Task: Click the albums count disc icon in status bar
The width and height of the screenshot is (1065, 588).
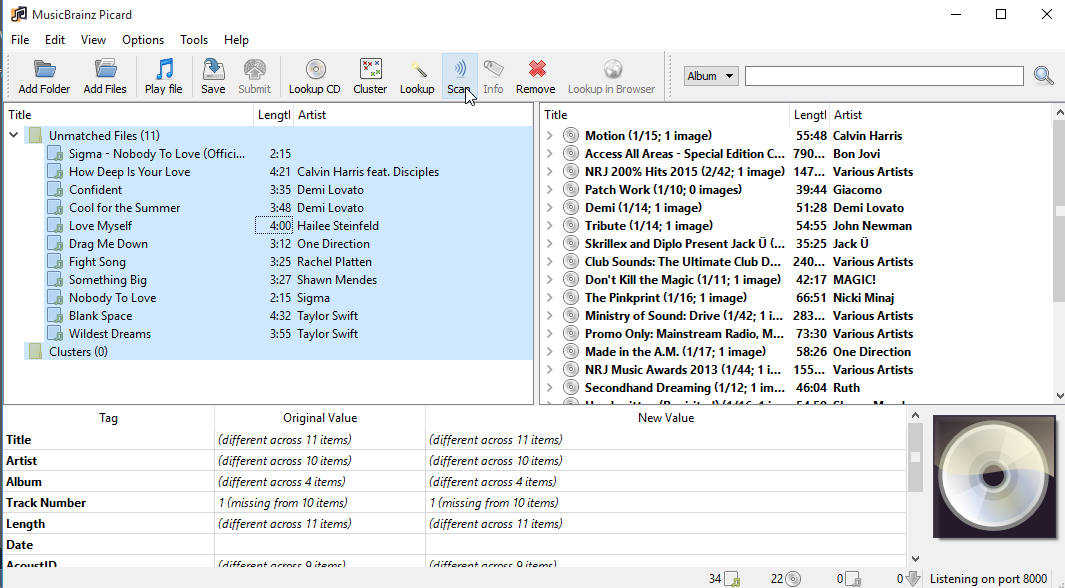Action: click(x=793, y=579)
